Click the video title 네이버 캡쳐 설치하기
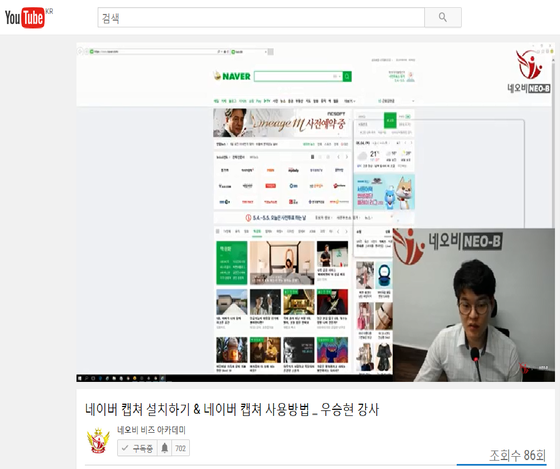The height and width of the screenshot is (469, 560). pos(232,410)
